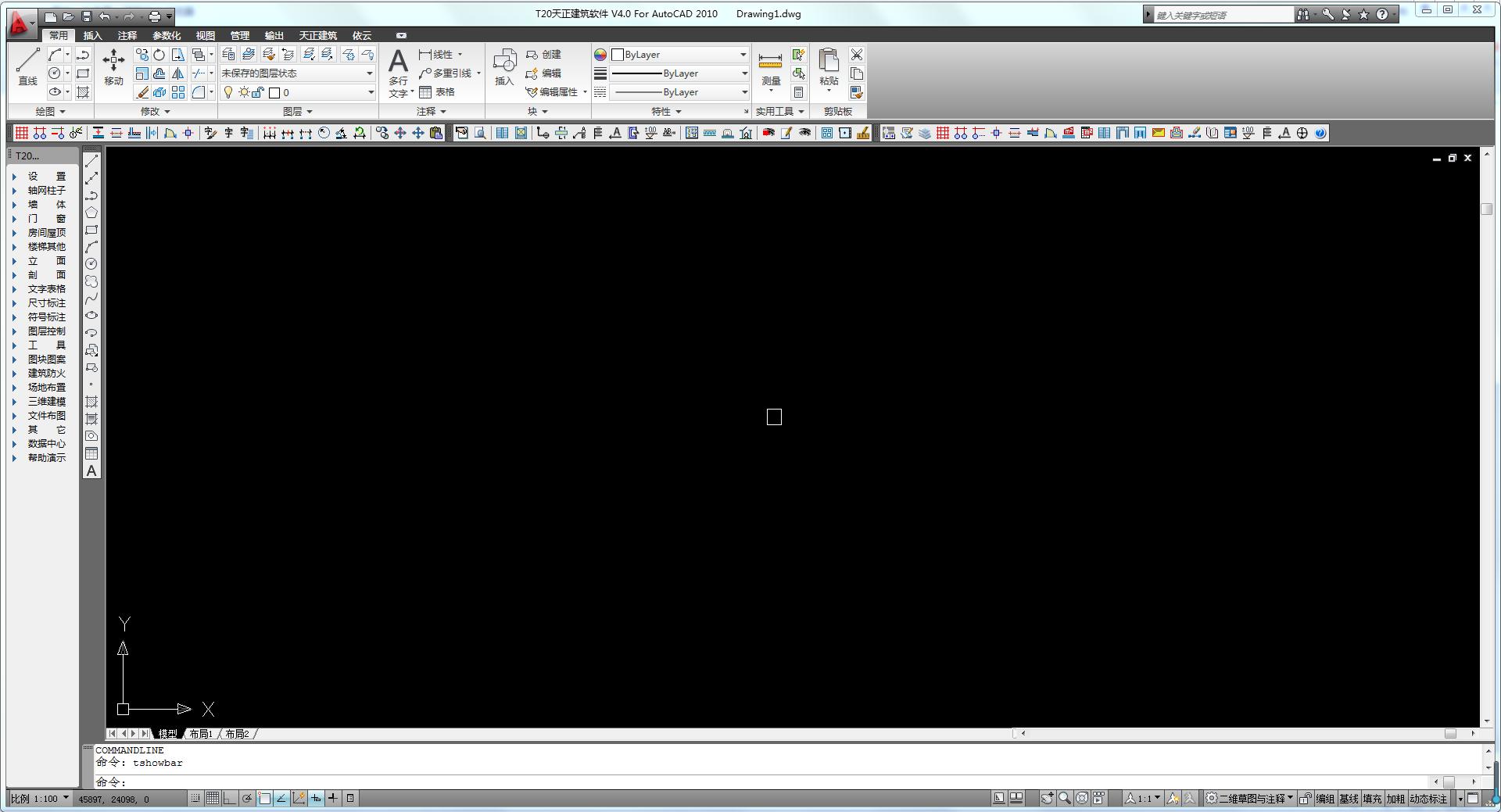Select the 直线 line tool in the ribbon
The image size is (1501, 812).
click(x=27, y=67)
